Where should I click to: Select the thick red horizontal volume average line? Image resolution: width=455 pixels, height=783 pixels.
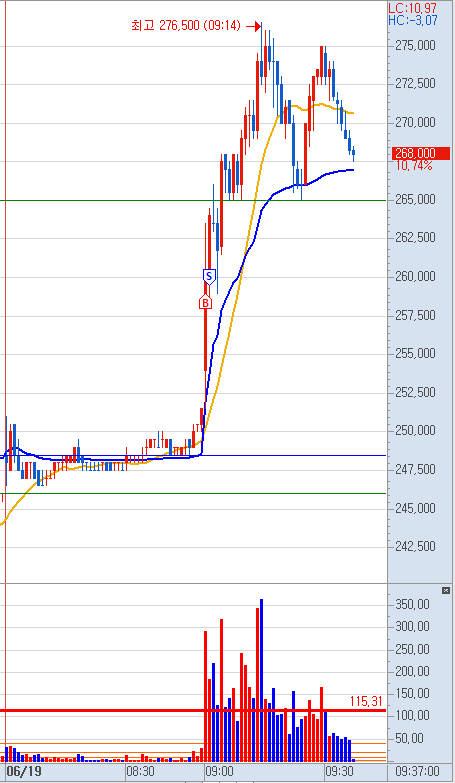click(x=193, y=711)
